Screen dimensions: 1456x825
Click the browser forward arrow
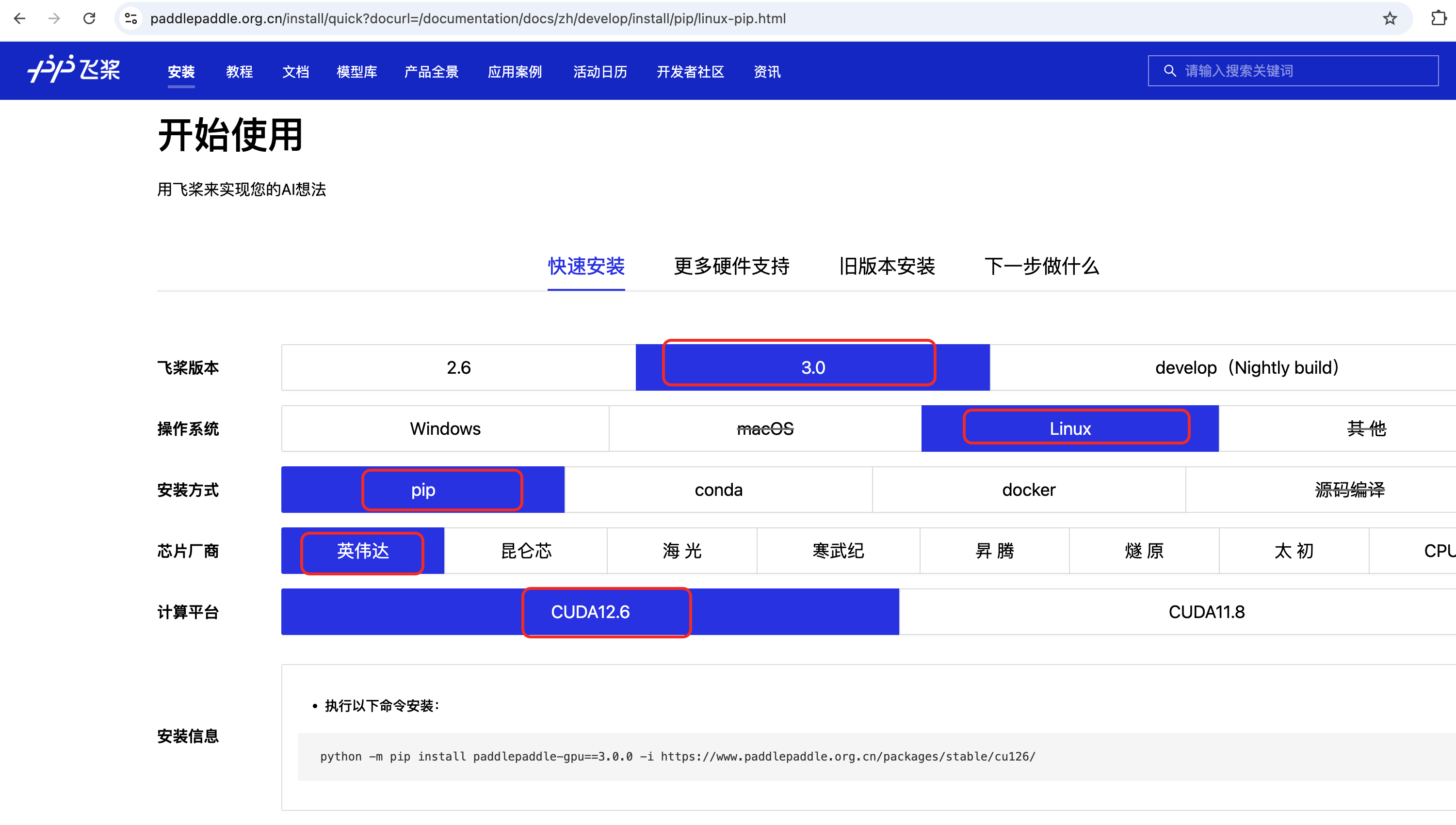point(54,19)
